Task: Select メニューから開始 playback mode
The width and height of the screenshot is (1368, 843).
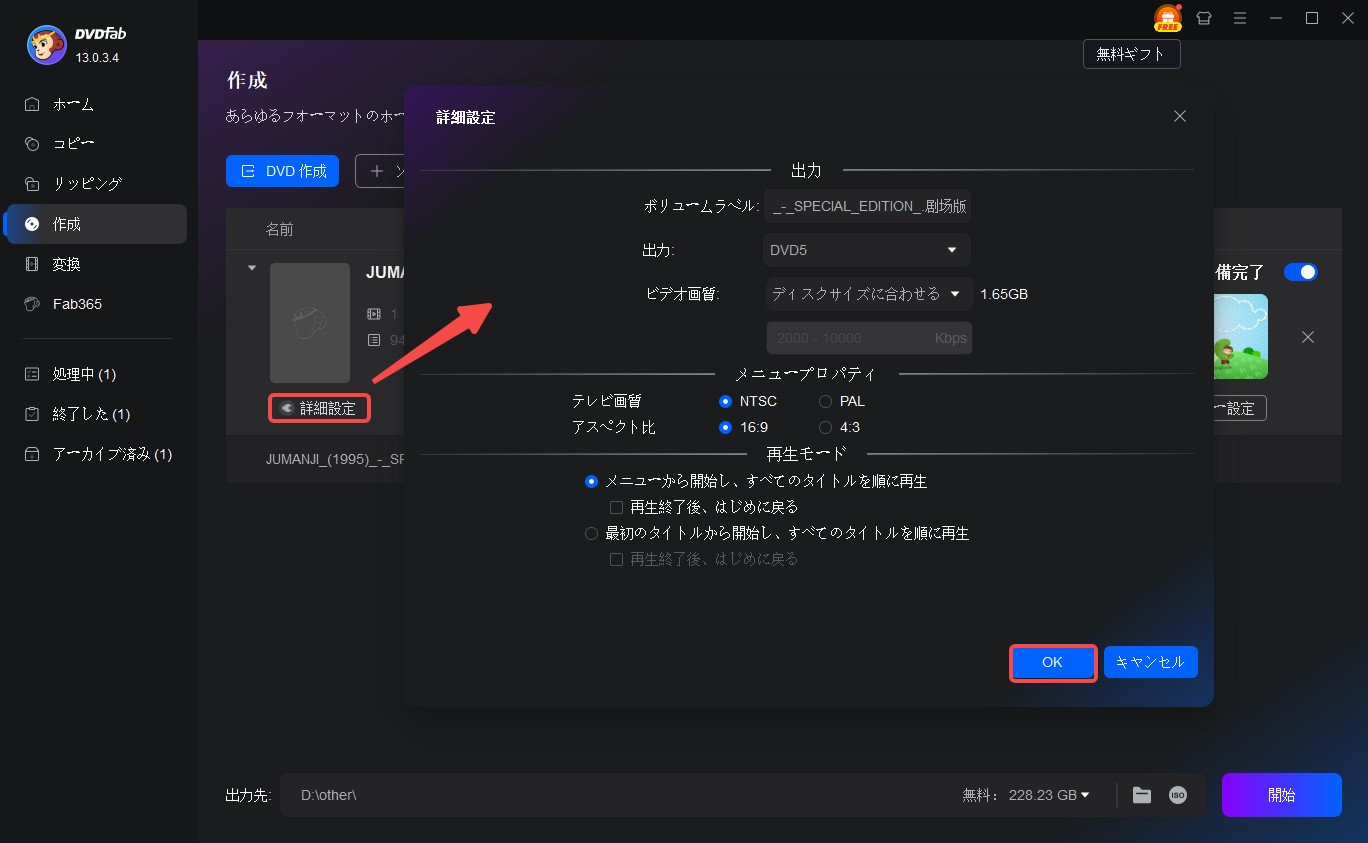Action: (x=592, y=481)
